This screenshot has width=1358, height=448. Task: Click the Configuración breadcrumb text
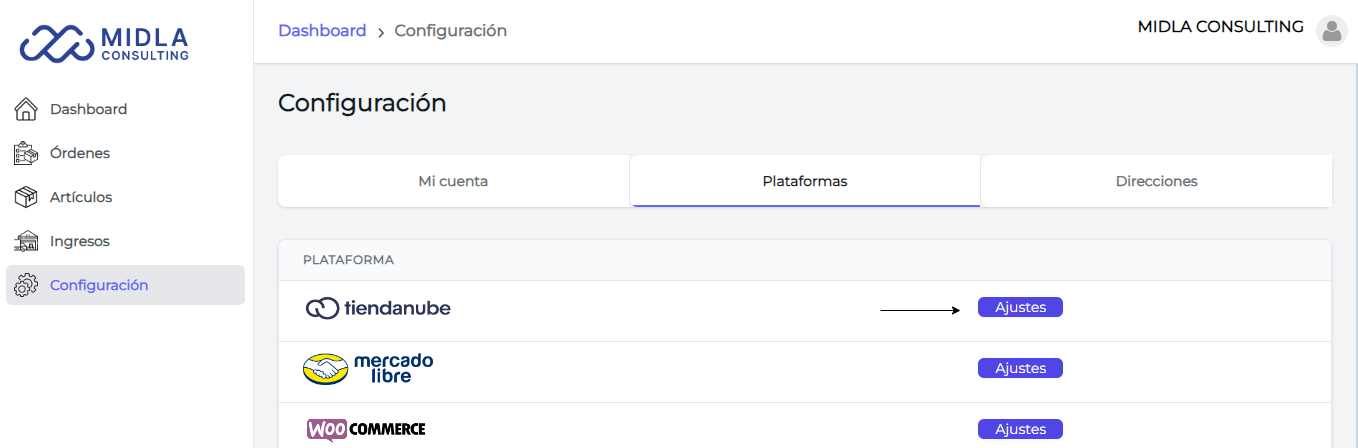tap(451, 31)
